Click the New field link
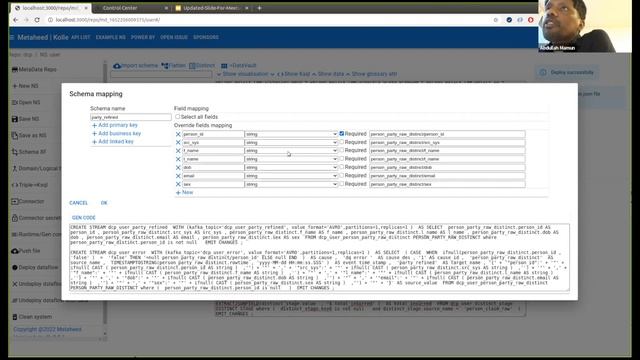Image resolution: width=640 pixels, height=360 pixels. (184, 192)
